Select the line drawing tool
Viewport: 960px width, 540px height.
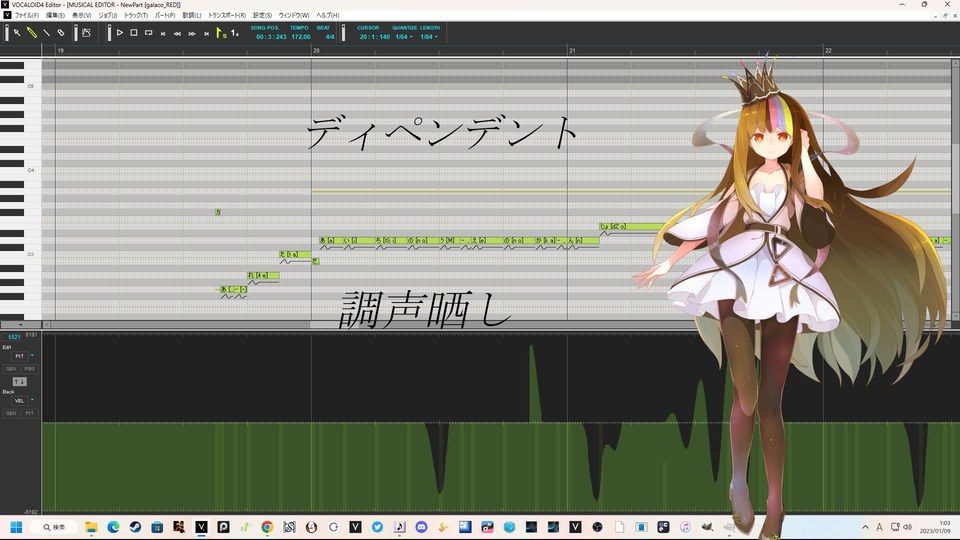point(47,32)
